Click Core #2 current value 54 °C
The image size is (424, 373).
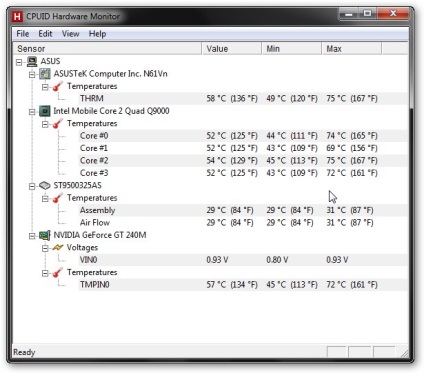coord(232,161)
